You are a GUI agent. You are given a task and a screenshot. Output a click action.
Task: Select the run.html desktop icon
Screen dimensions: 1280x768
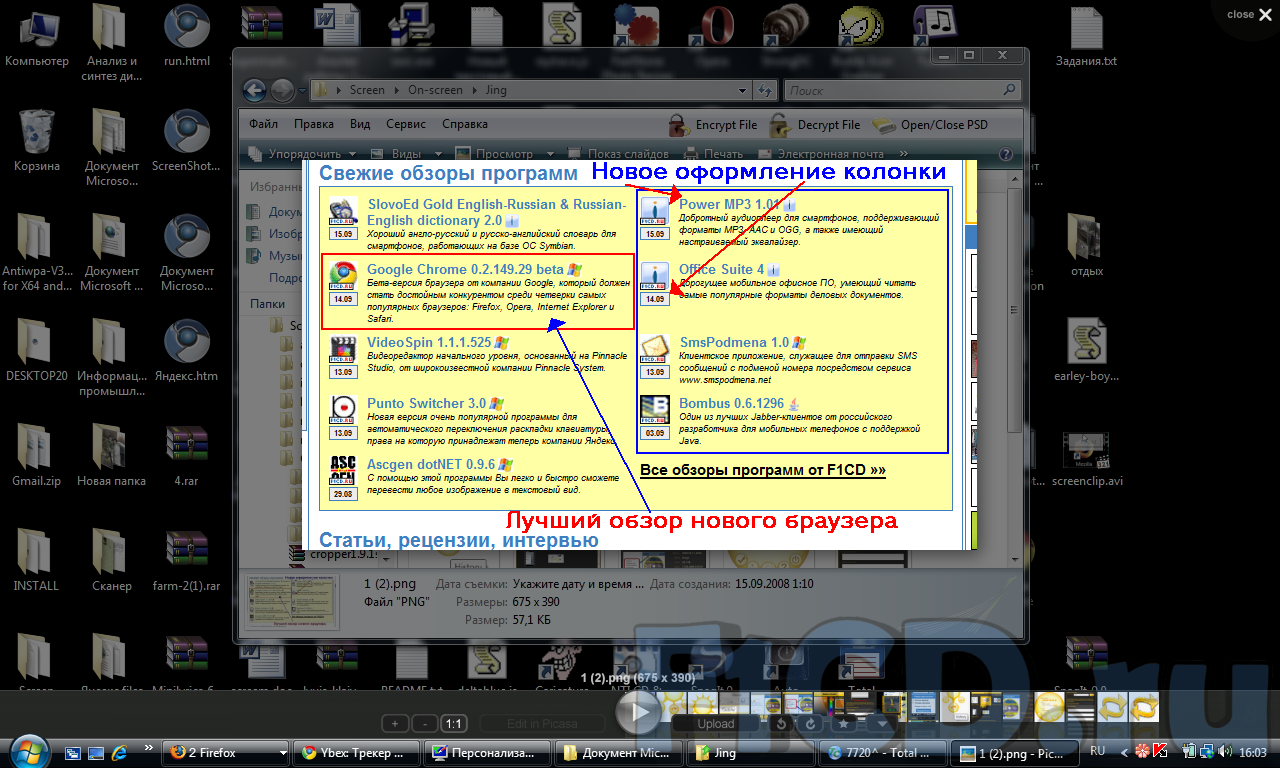coord(187,35)
